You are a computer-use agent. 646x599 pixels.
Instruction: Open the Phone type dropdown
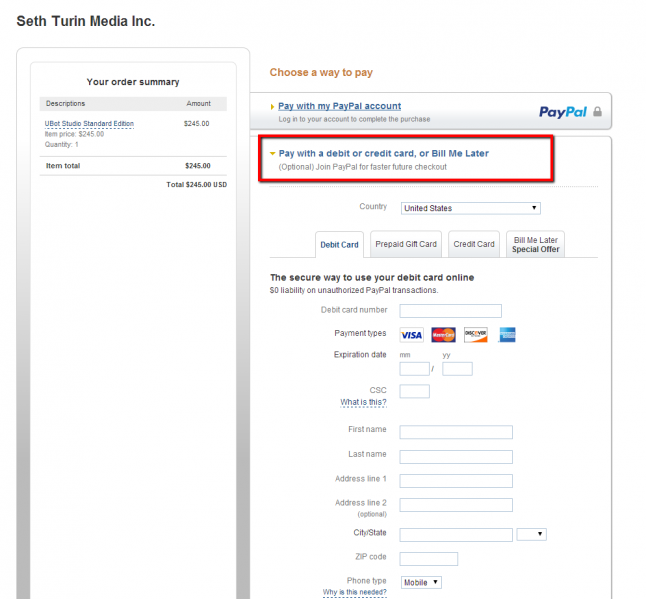click(x=421, y=582)
